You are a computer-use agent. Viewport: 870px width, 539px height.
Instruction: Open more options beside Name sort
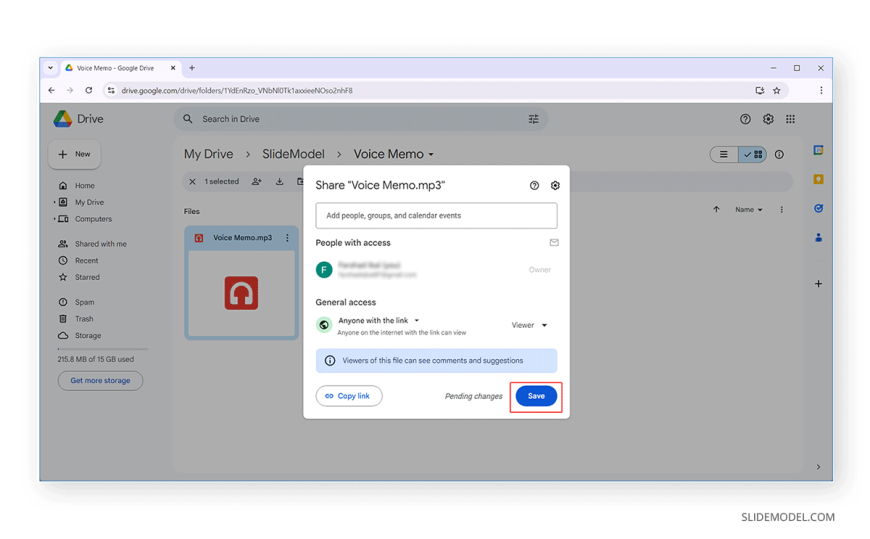(781, 209)
